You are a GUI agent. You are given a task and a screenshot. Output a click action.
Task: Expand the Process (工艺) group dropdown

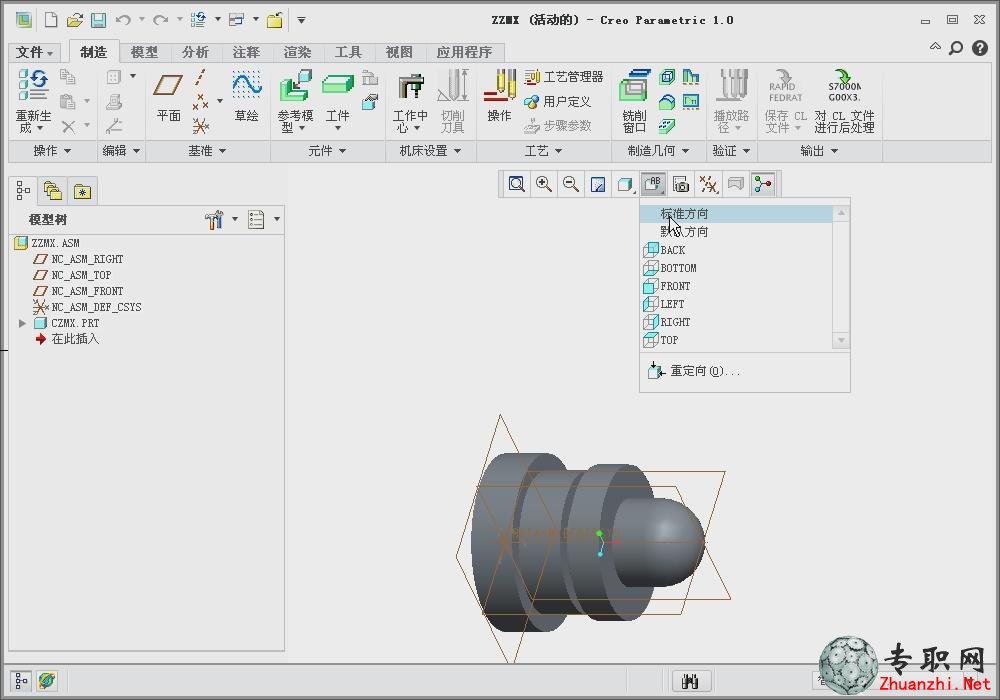543,151
